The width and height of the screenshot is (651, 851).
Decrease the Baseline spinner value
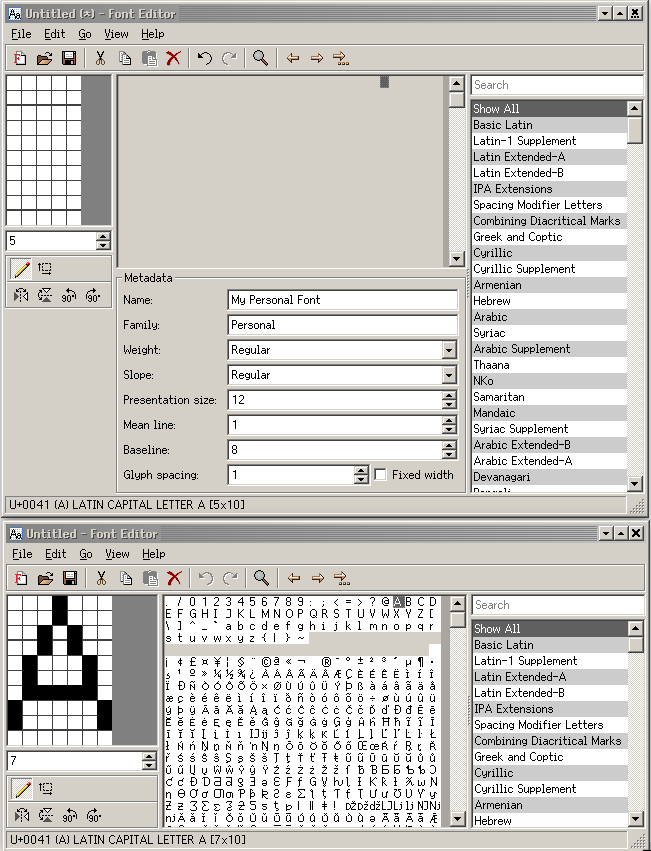[449, 455]
